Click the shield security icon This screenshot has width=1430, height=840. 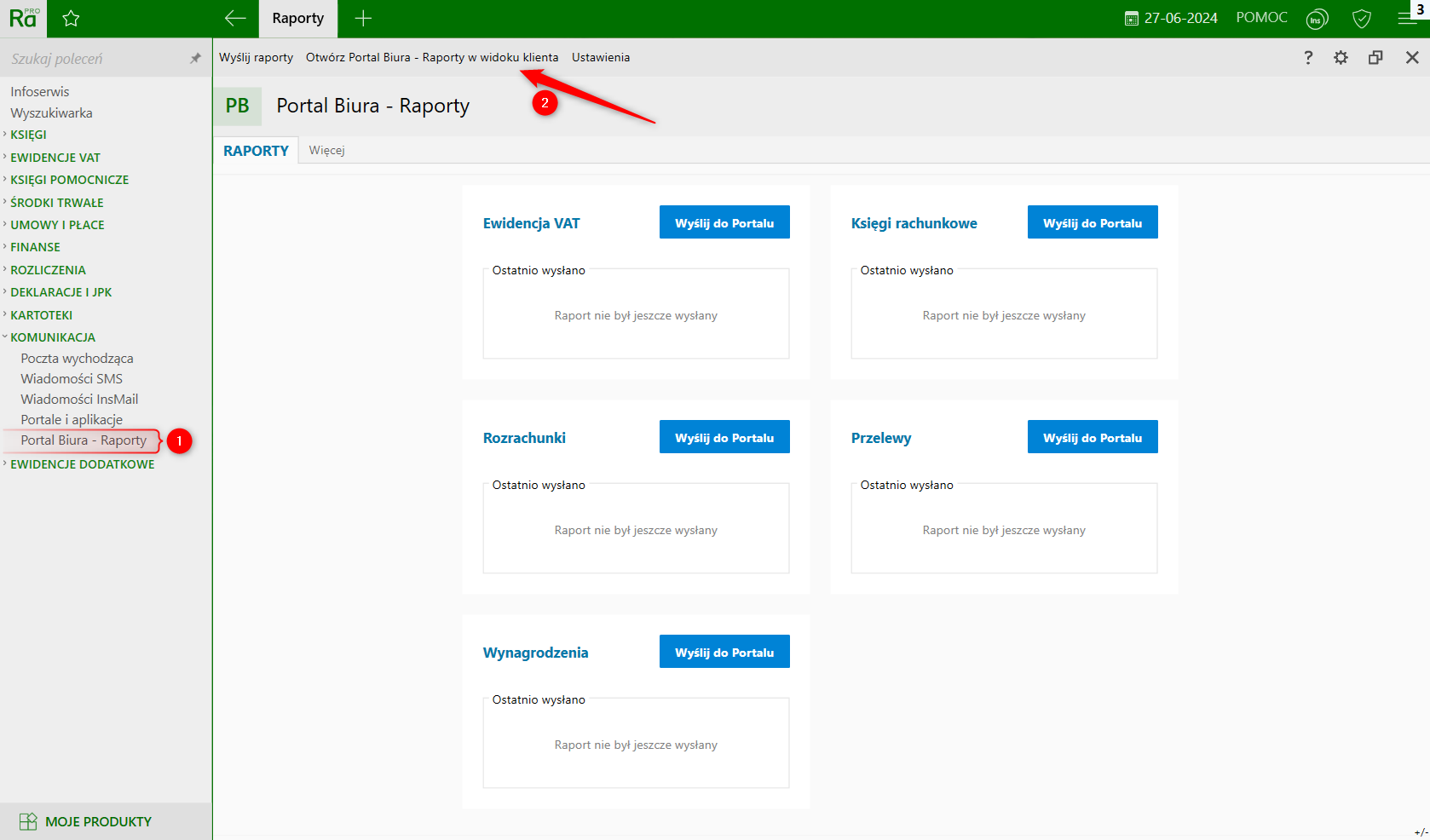(x=1362, y=19)
